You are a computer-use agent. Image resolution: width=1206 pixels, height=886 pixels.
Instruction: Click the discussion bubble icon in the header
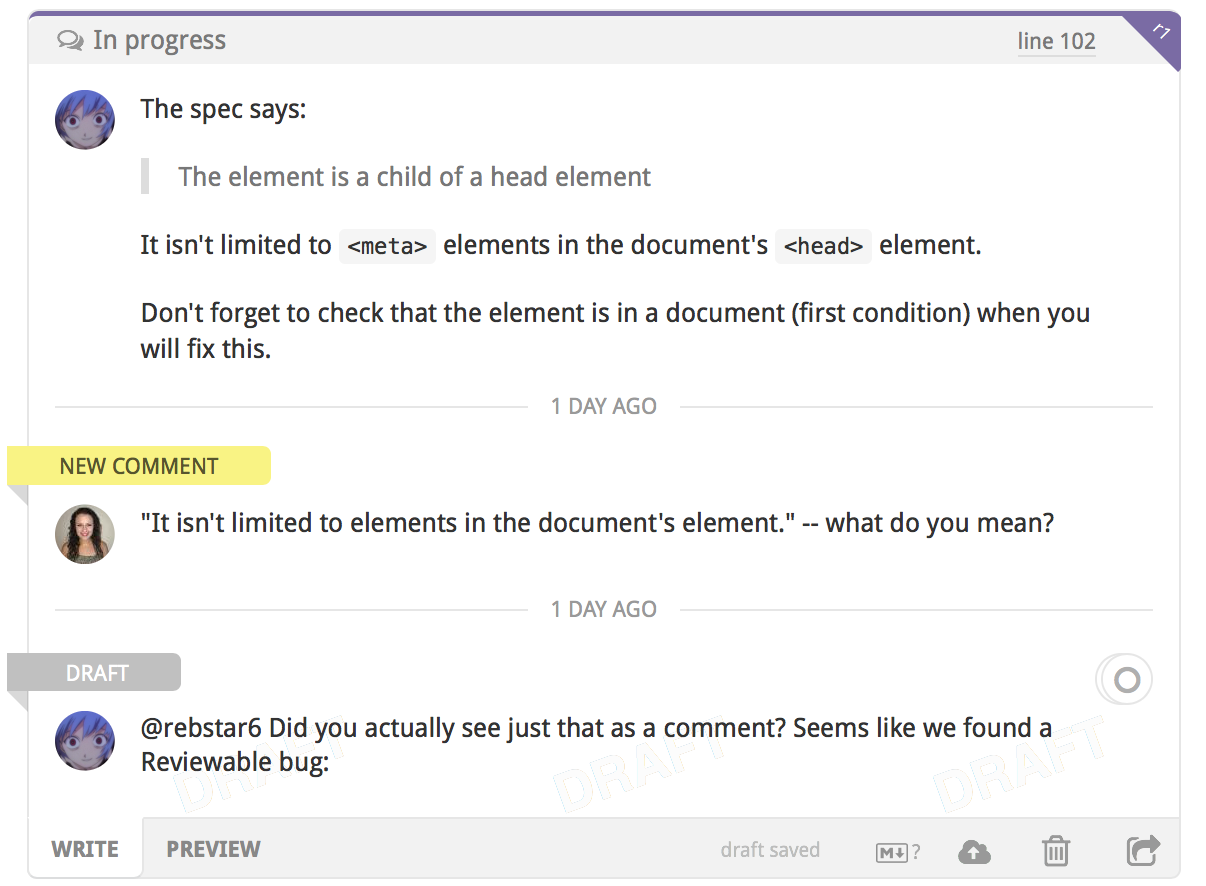coord(70,39)
